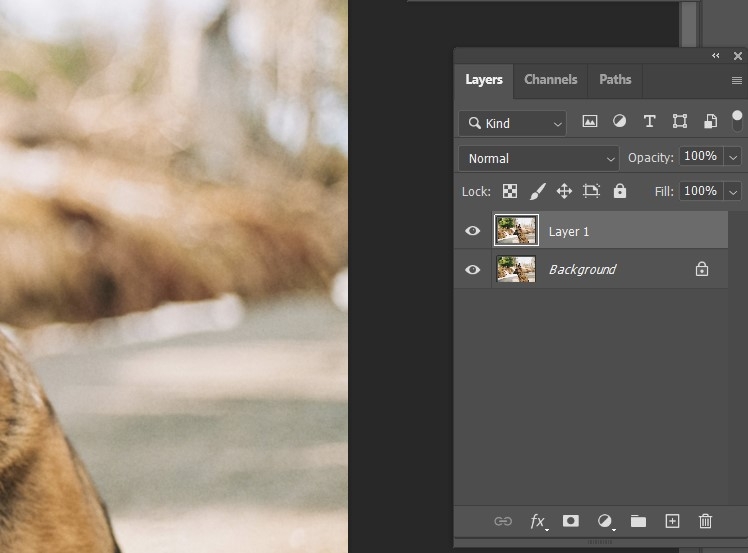Switch to the Layers tab
The height and width of the screenshot is (553, 748).
(484, 80)
